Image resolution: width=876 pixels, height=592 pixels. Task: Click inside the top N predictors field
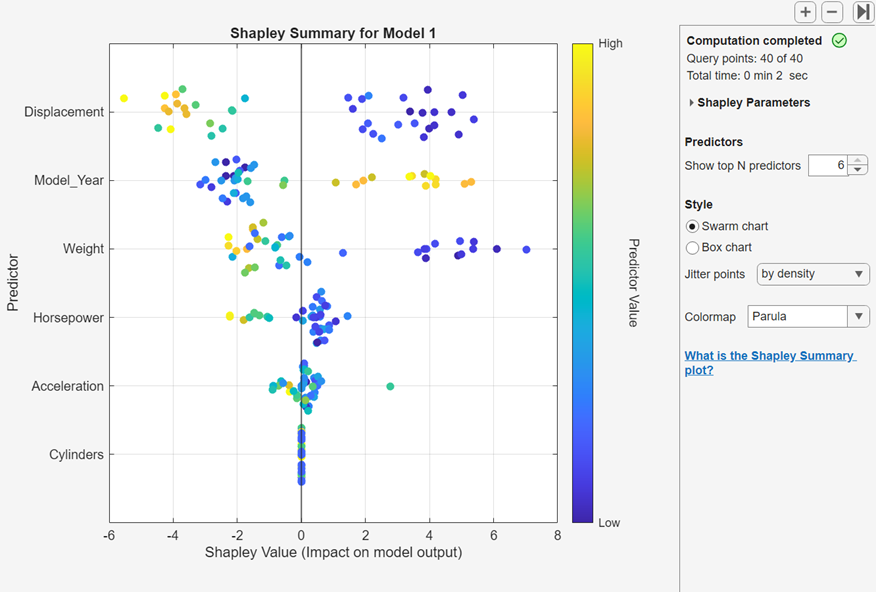[x=830, y=164]
